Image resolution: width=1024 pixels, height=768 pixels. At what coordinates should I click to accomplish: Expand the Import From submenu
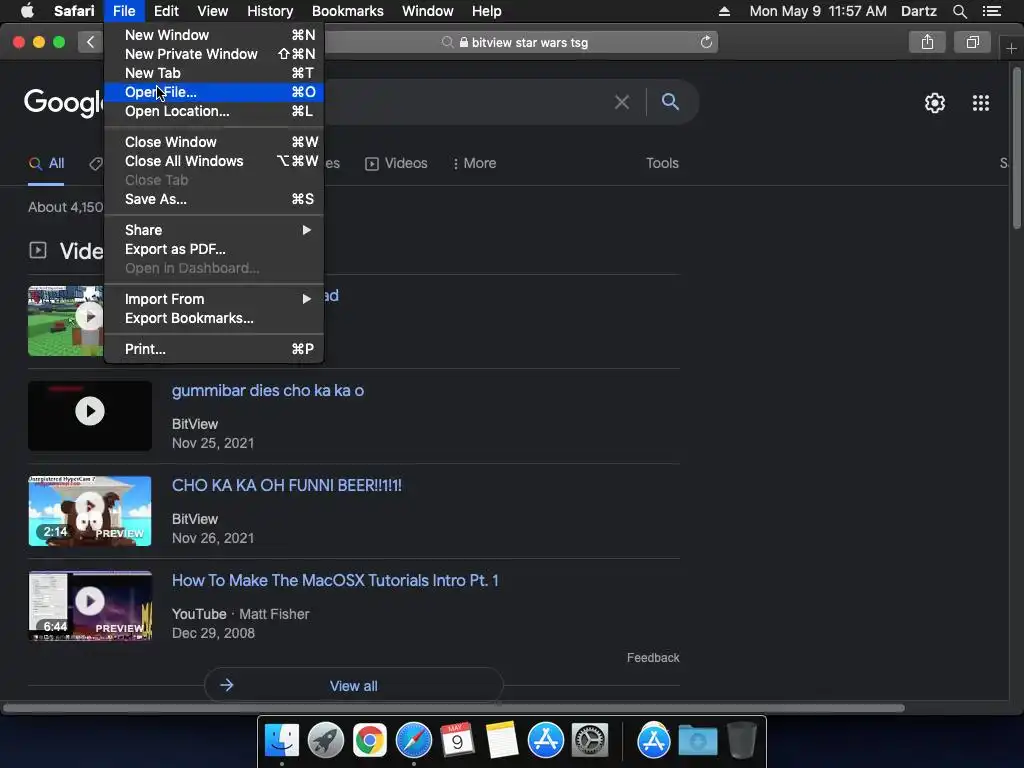214,299
